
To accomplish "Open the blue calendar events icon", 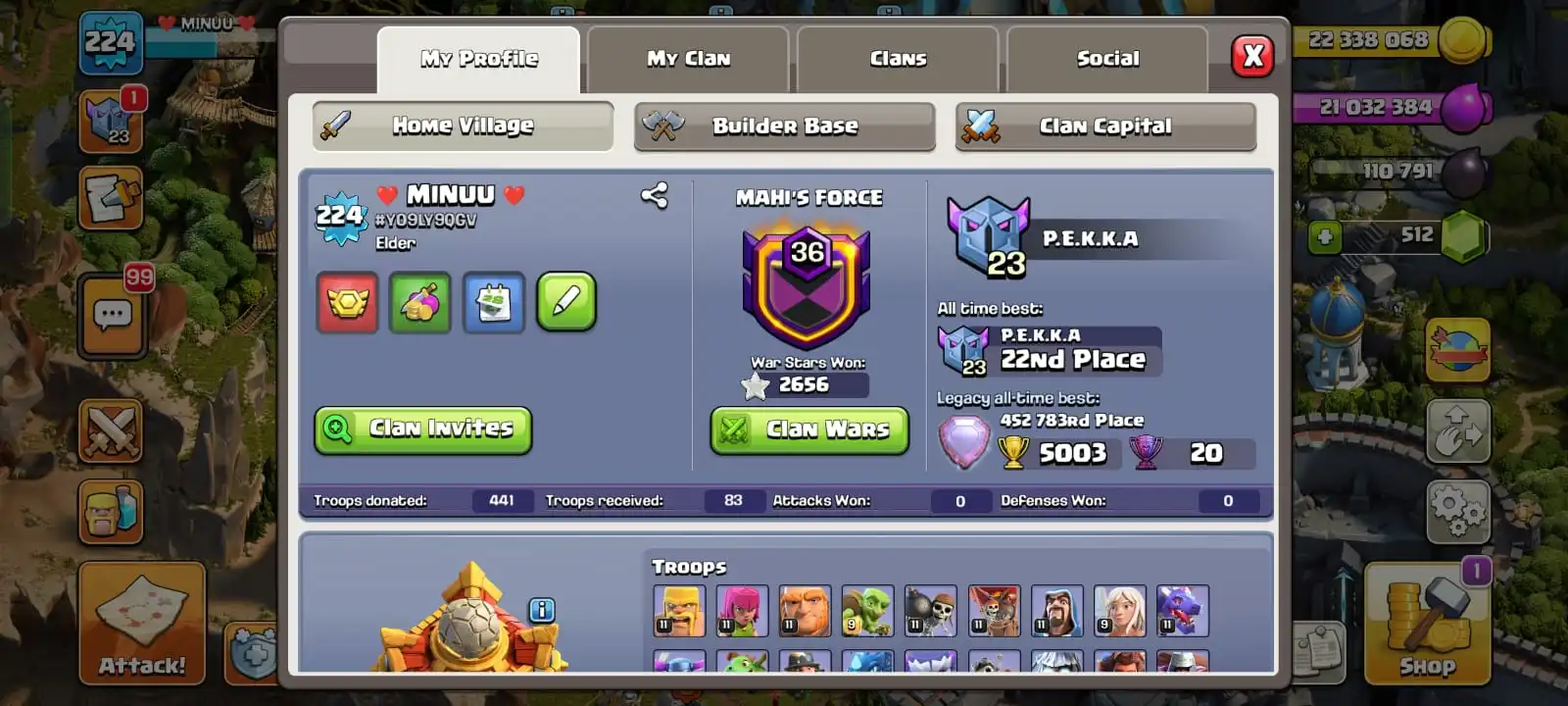I will (494, 302).
